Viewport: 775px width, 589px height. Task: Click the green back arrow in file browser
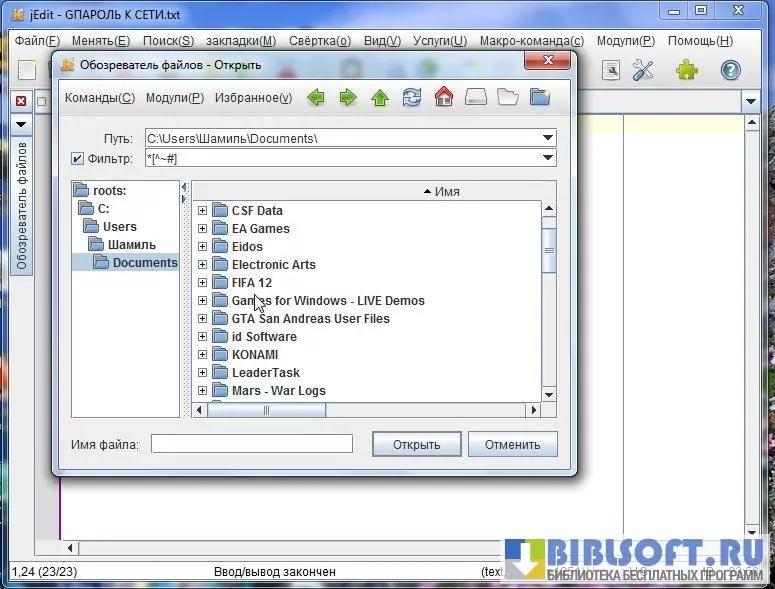tap(316, 98)
